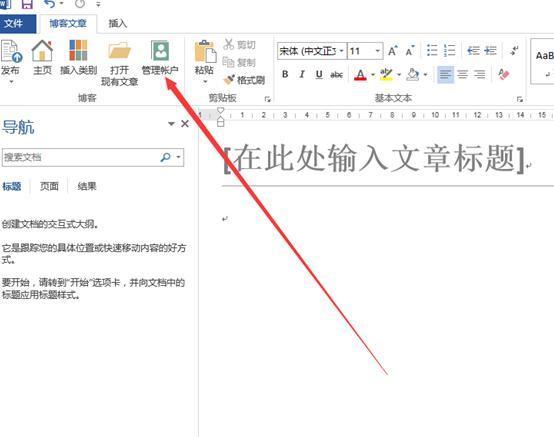This screenshot has width=554, height=437.
Task: Open navigation pane options dropdown arrow
Action: click(x=171, y=124)
